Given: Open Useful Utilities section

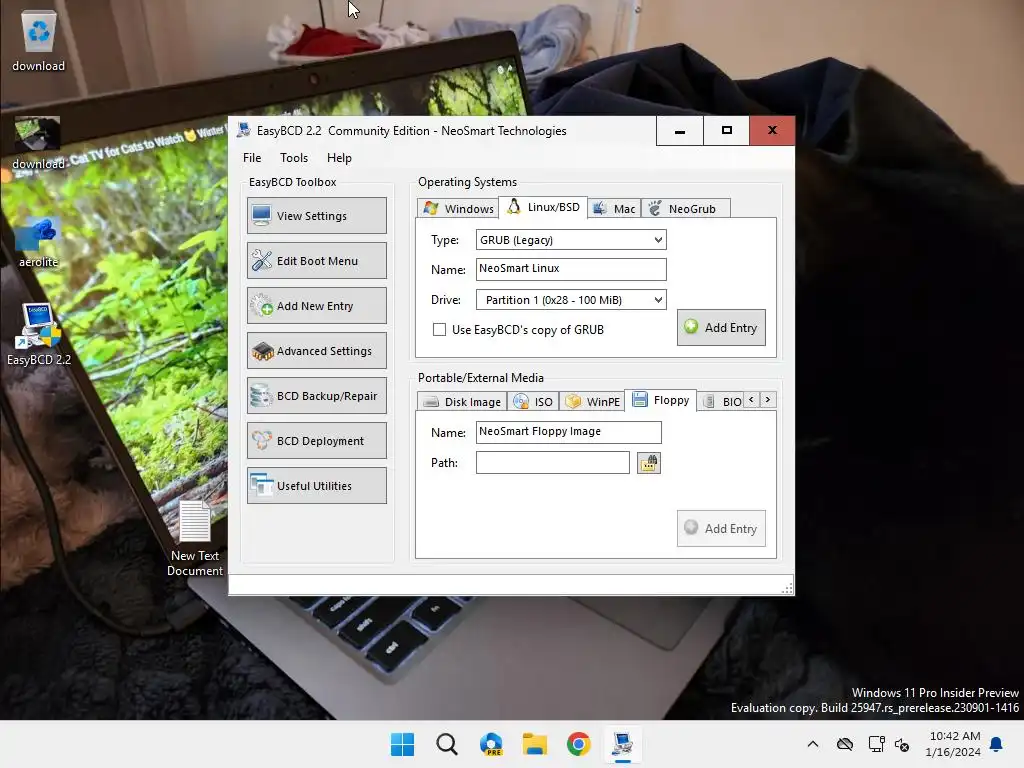Looking at the screenshot, I should click(x=317, y=486).
